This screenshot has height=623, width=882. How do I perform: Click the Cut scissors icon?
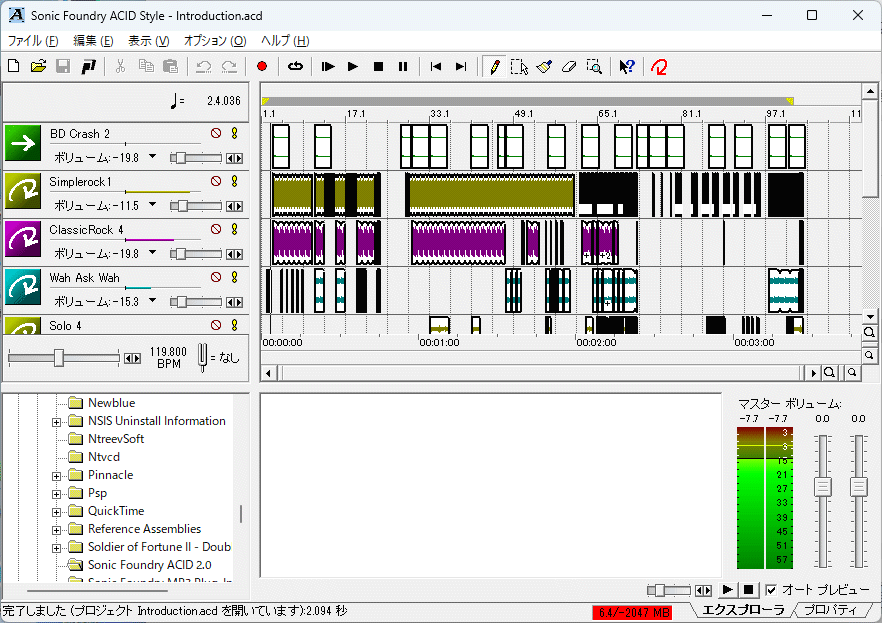click(120, 66)
